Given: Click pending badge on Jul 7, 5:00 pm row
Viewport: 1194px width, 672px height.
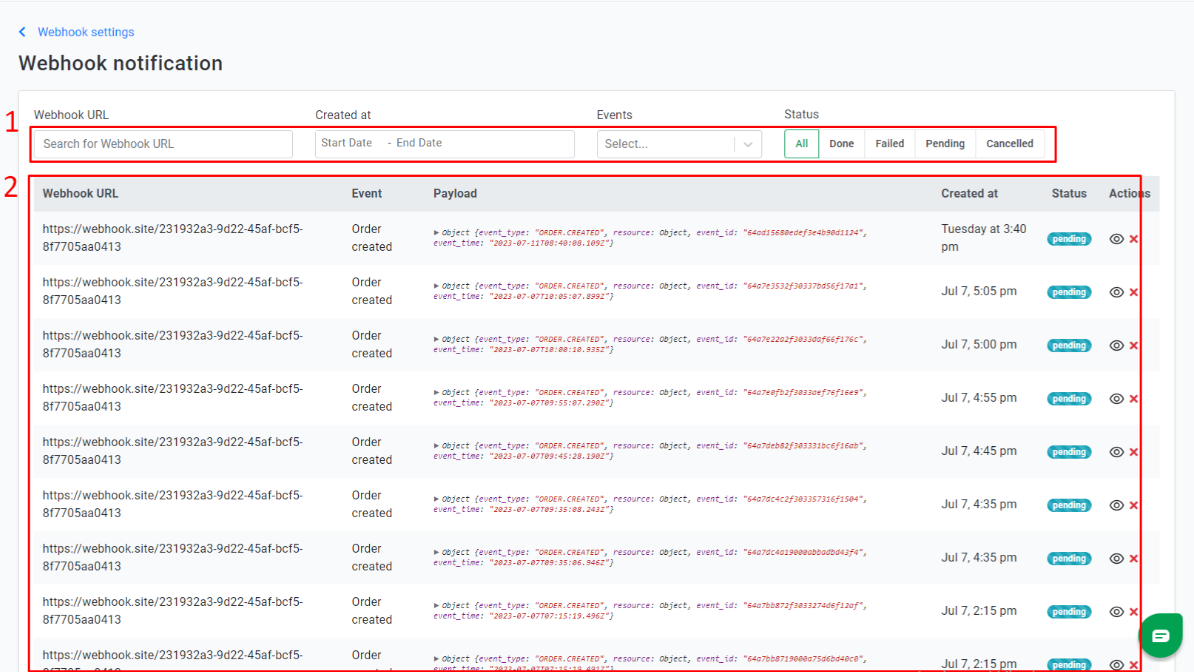Looking at the screenshot, I should point(1069,346).
